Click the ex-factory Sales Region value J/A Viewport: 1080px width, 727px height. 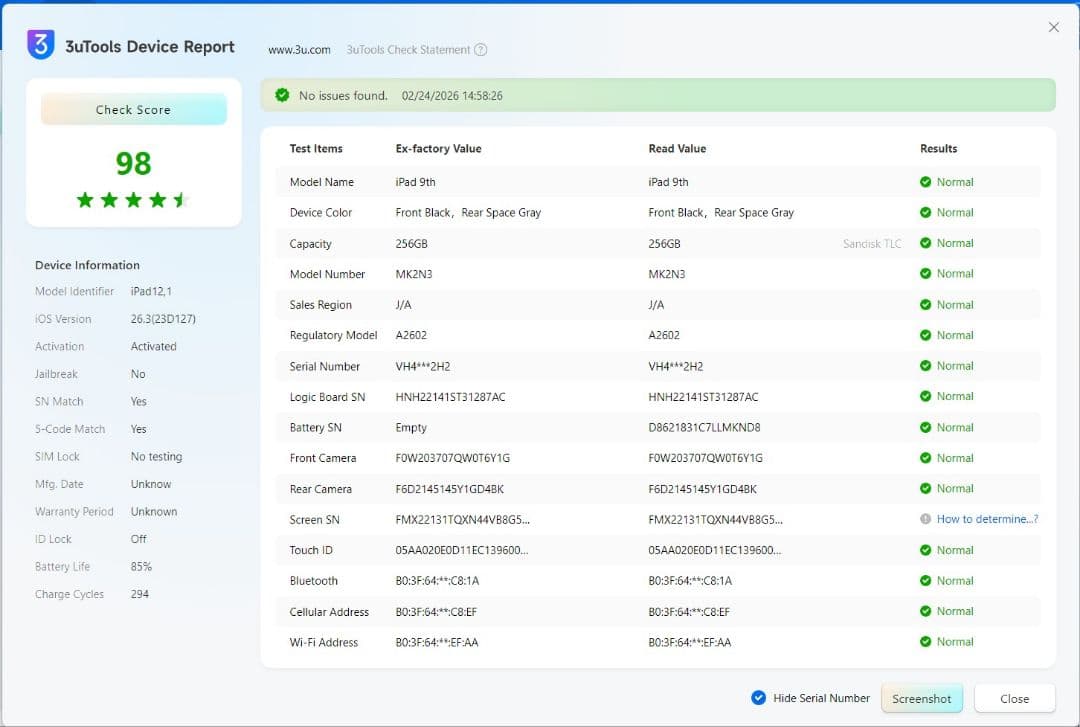point(404,305)
